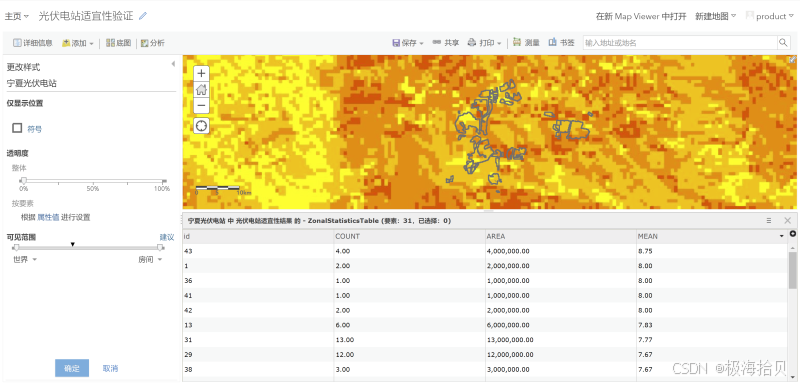Open the 添加 add menu

[78, 43]
